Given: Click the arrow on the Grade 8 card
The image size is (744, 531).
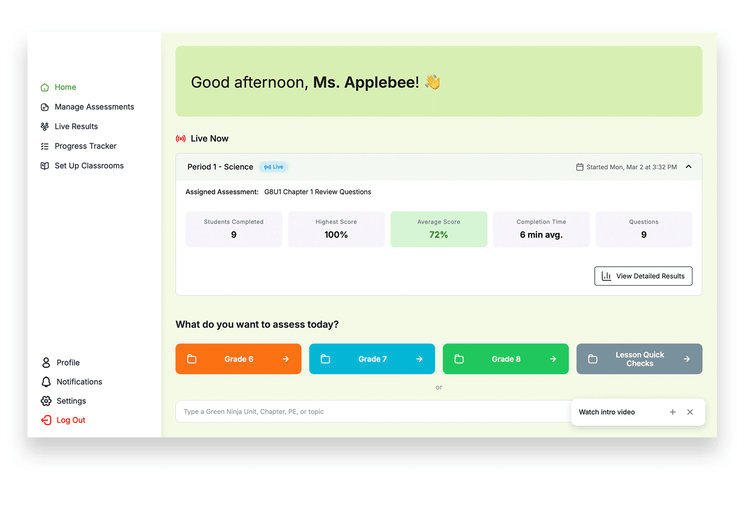Looking at the screenshot, I should [553, 359].
